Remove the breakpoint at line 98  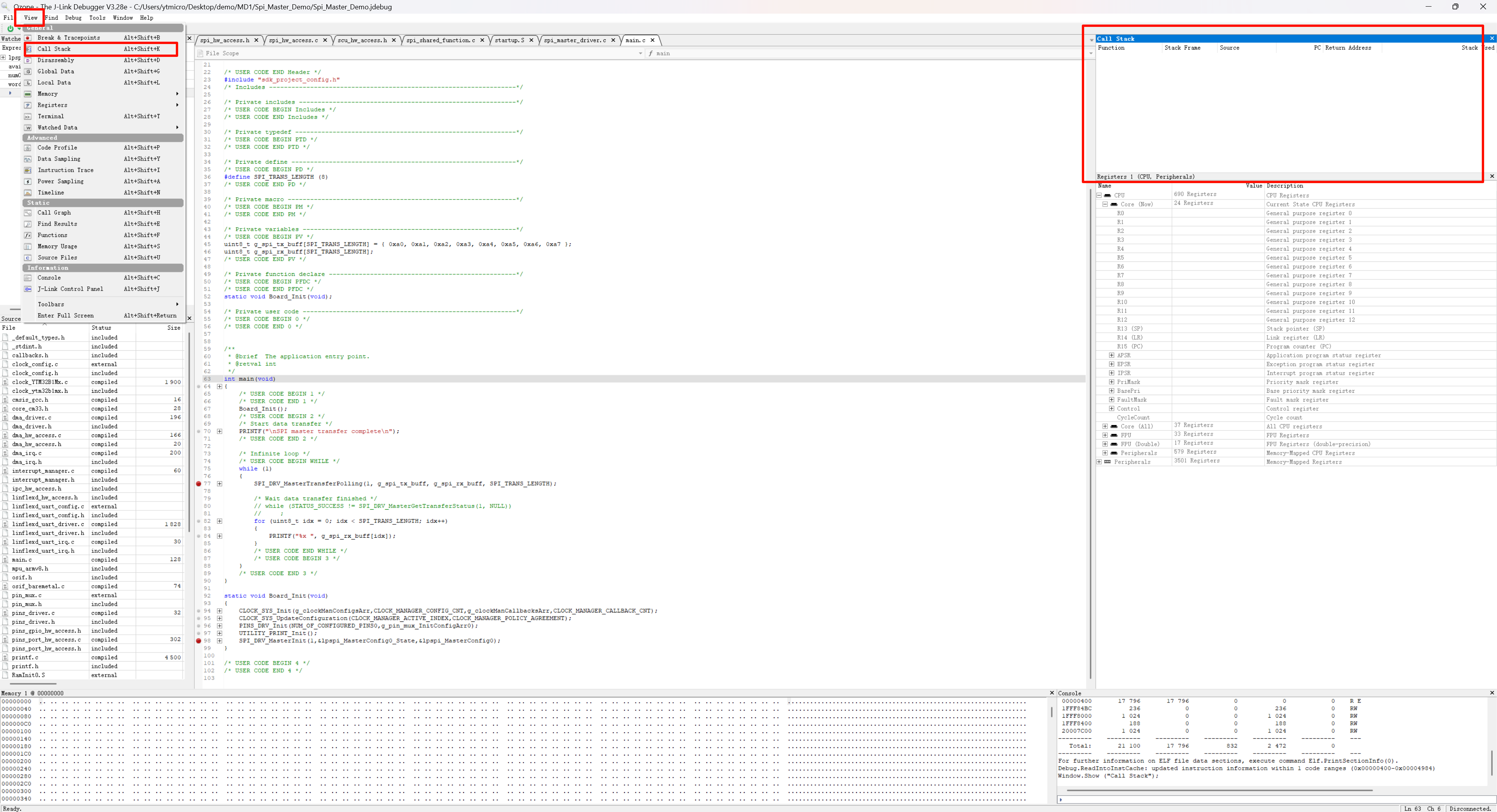click(199, 641)
